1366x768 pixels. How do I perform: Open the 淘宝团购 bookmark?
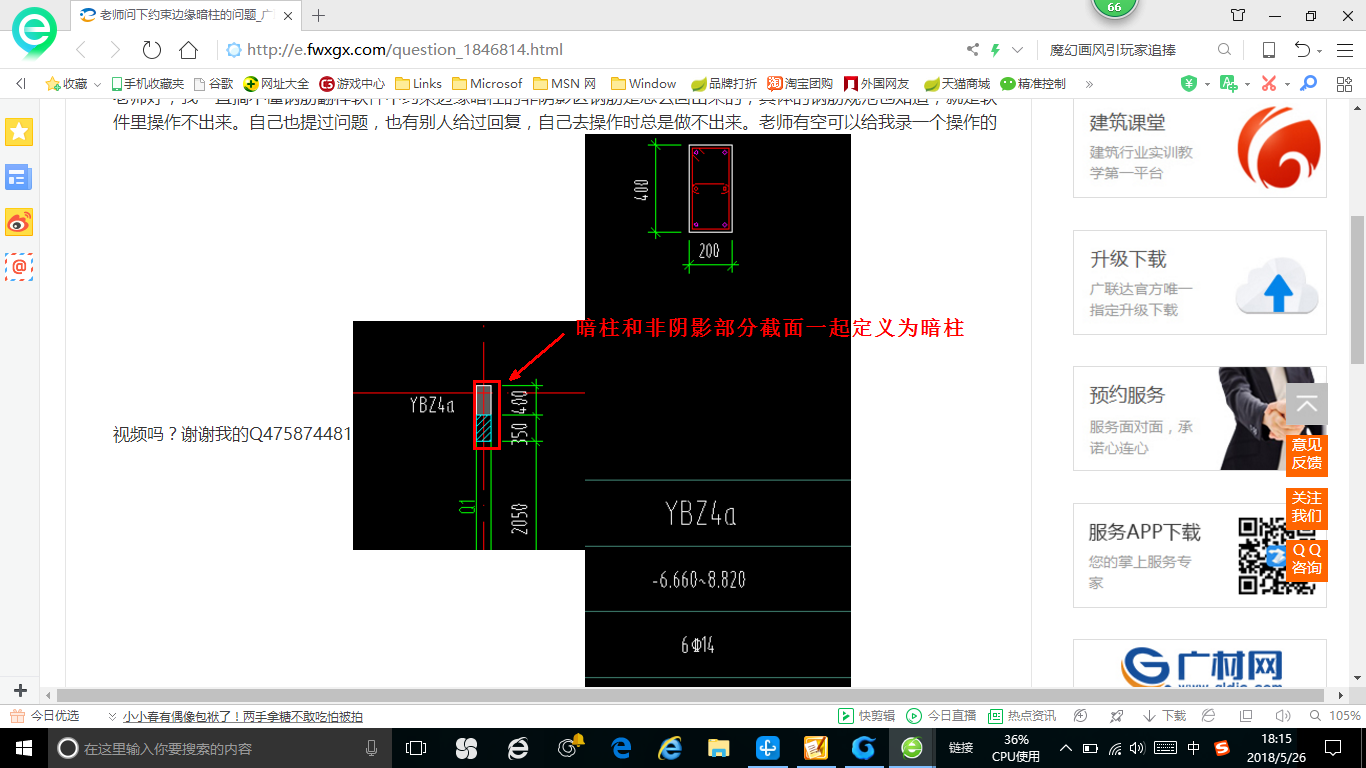coord(800,84)
